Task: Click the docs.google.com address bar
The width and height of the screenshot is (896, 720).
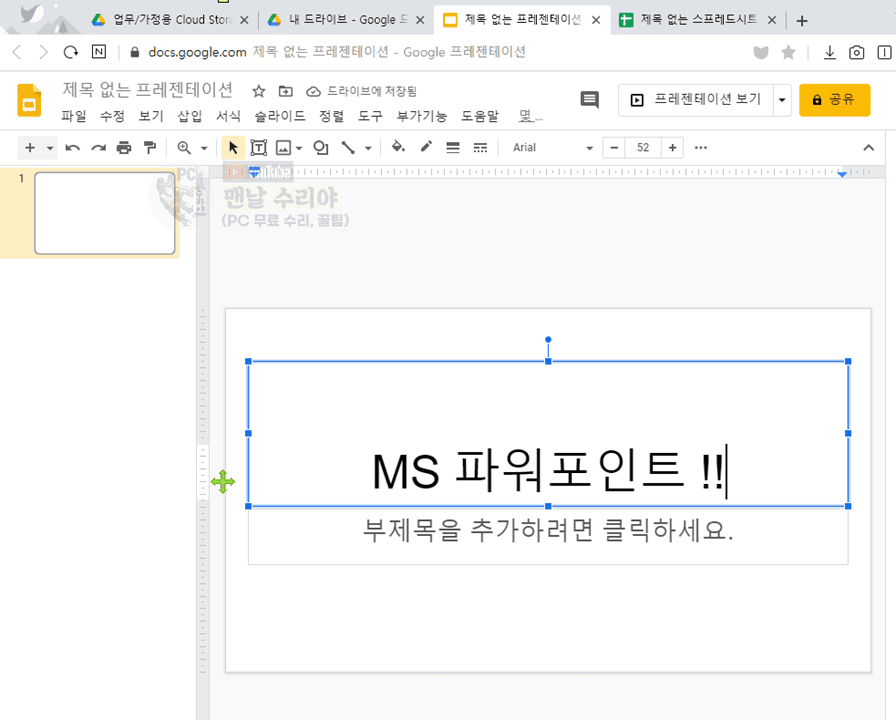Action: [x=337, y=52]
